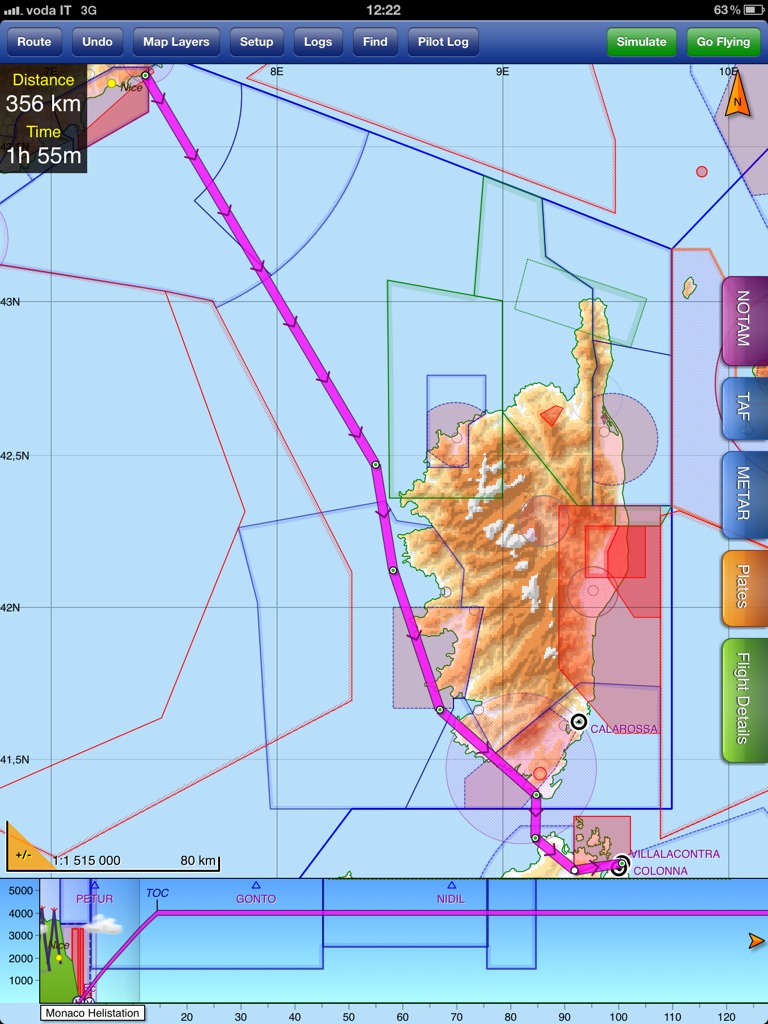Tap the orange +/- zoom corner icon
This screenshot has height=1024, width=768.
[x=23, y=850]
